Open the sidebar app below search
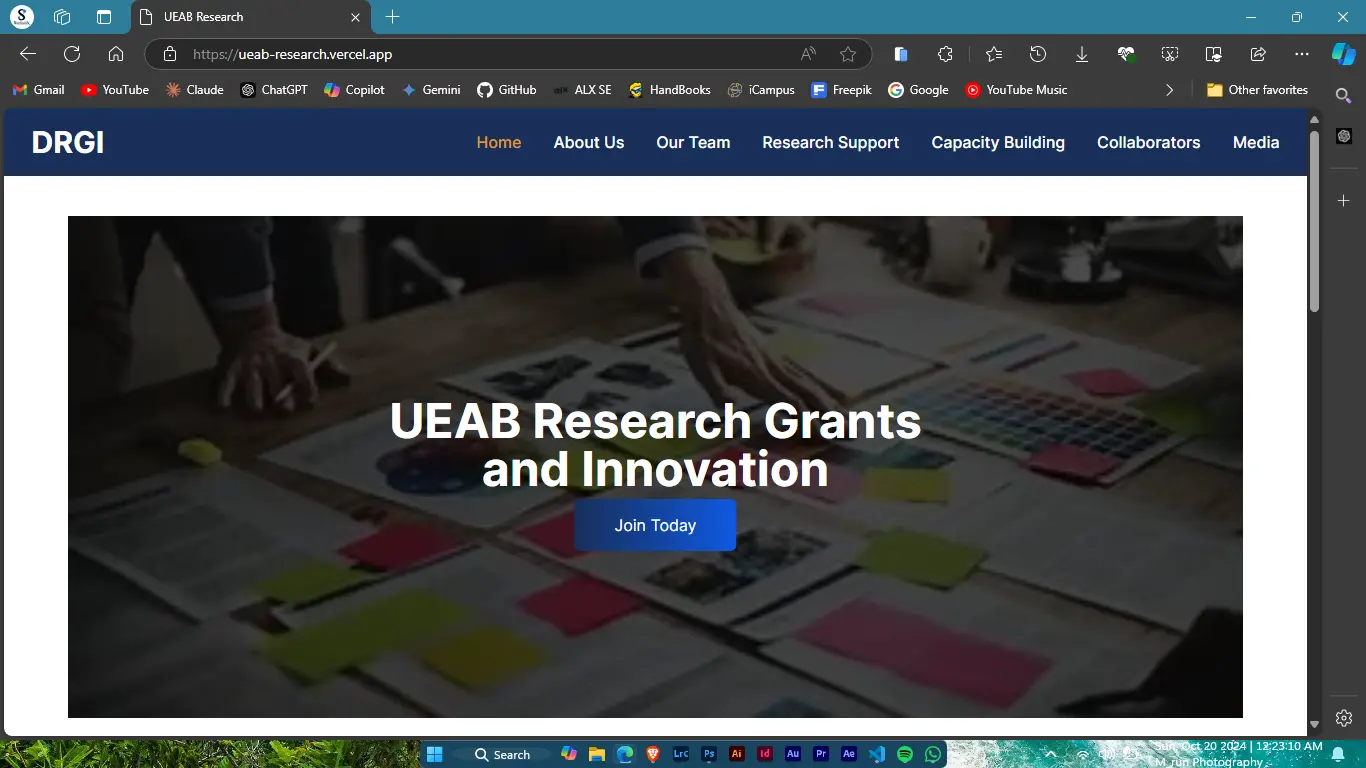Viewport: 1366px width, 768px height. [1344, 136]
